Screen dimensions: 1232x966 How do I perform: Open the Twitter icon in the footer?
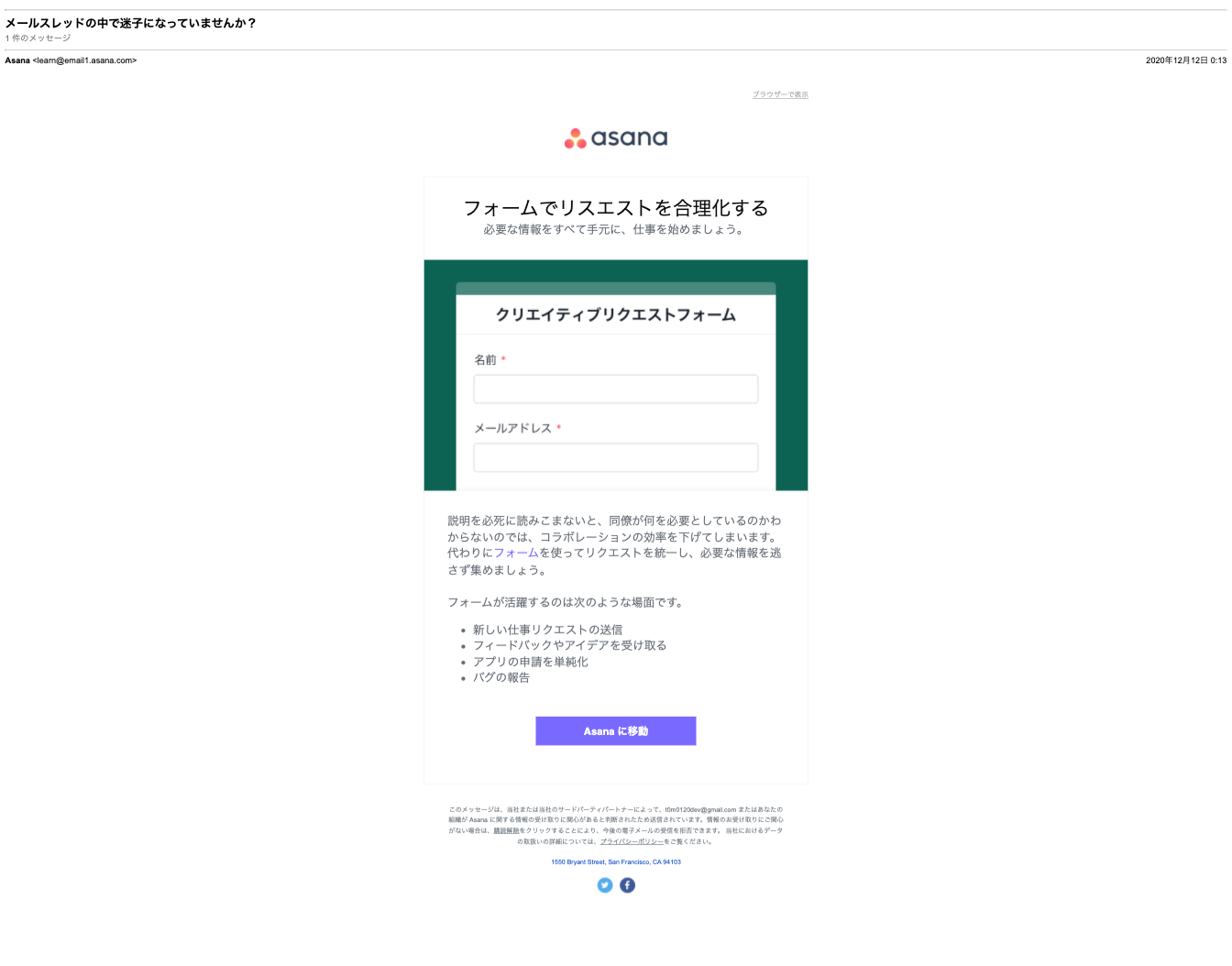605,885
